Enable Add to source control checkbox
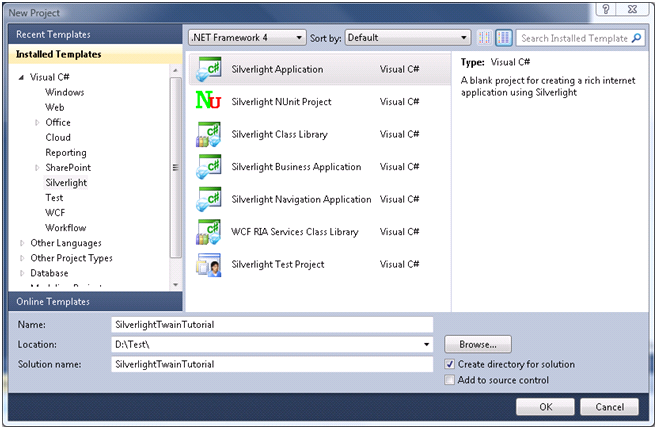 (450, 380)
